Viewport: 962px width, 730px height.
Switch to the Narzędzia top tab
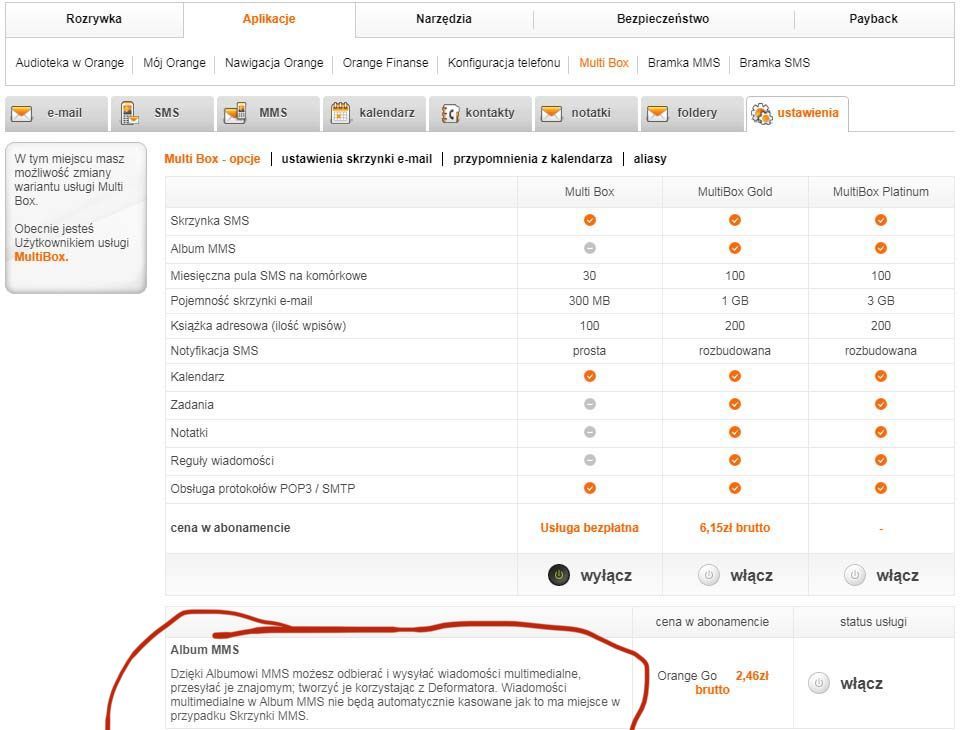point(444,19)
